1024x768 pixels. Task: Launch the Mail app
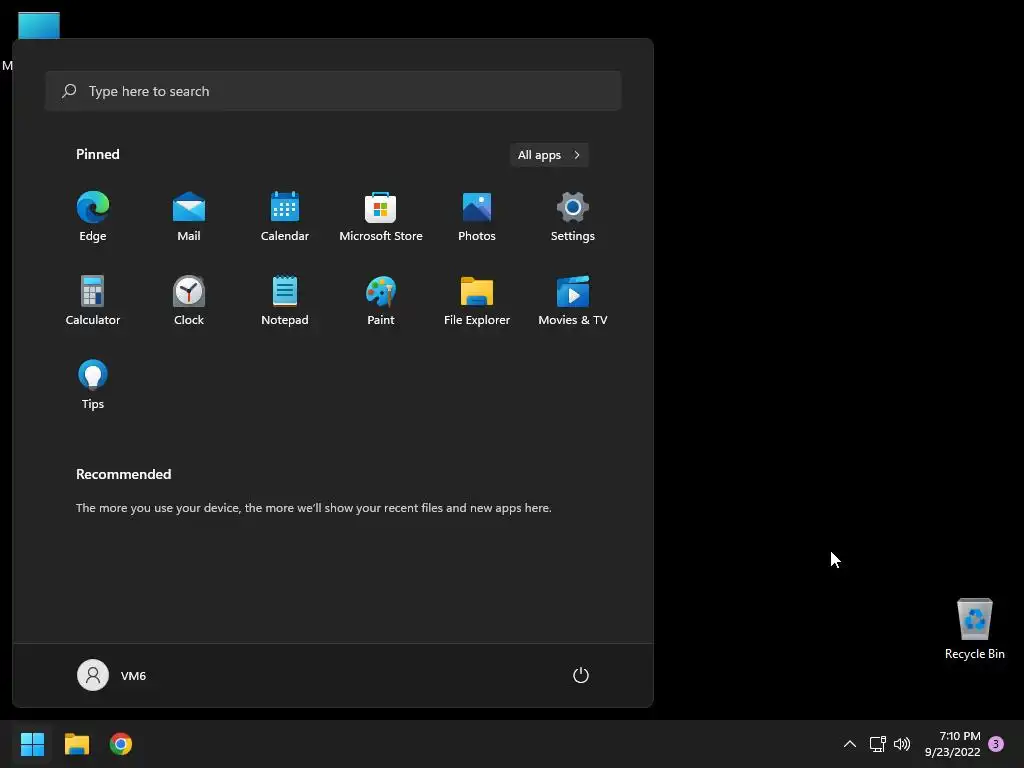click(x=189, y=217)
